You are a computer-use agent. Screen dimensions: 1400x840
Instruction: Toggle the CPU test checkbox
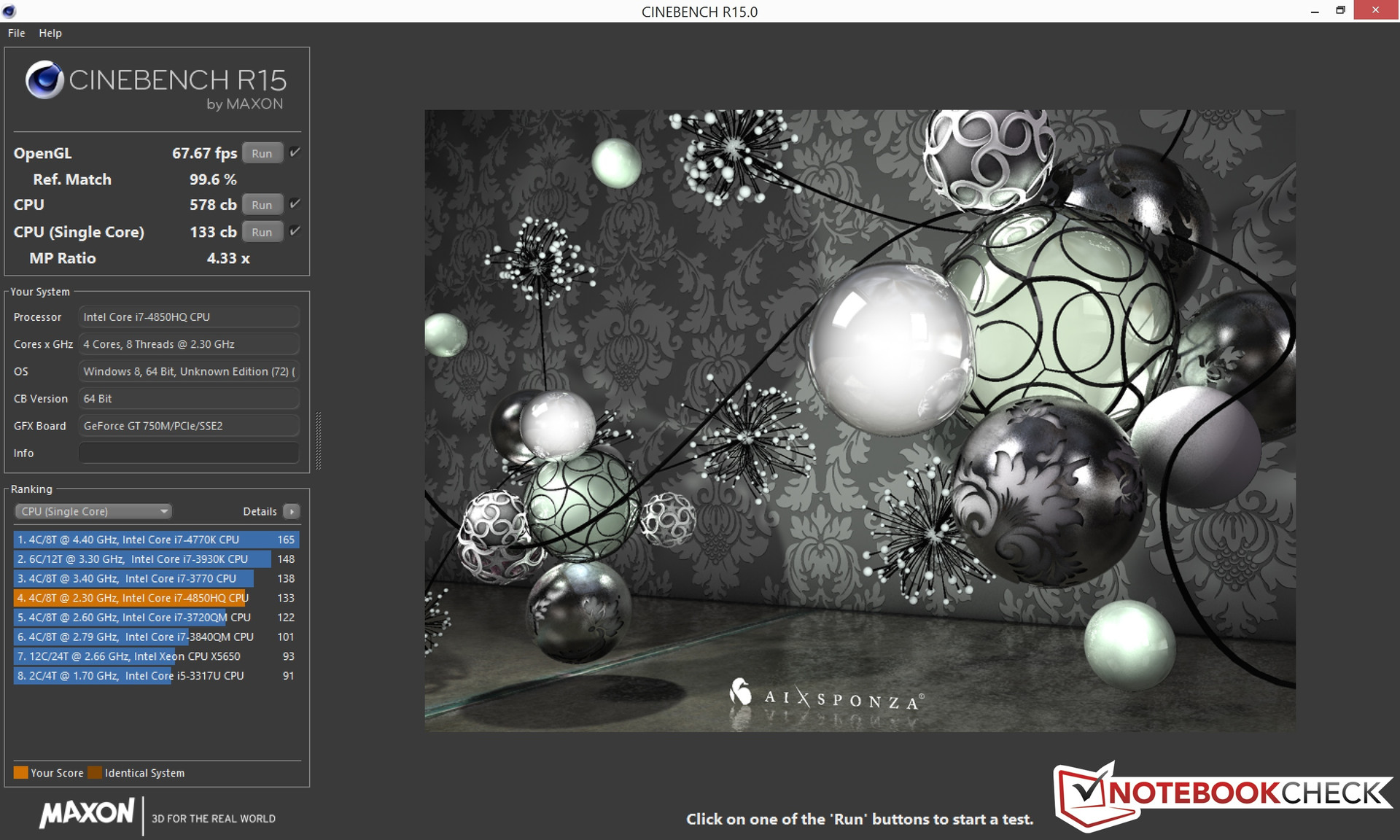click(x=295, y=204)
